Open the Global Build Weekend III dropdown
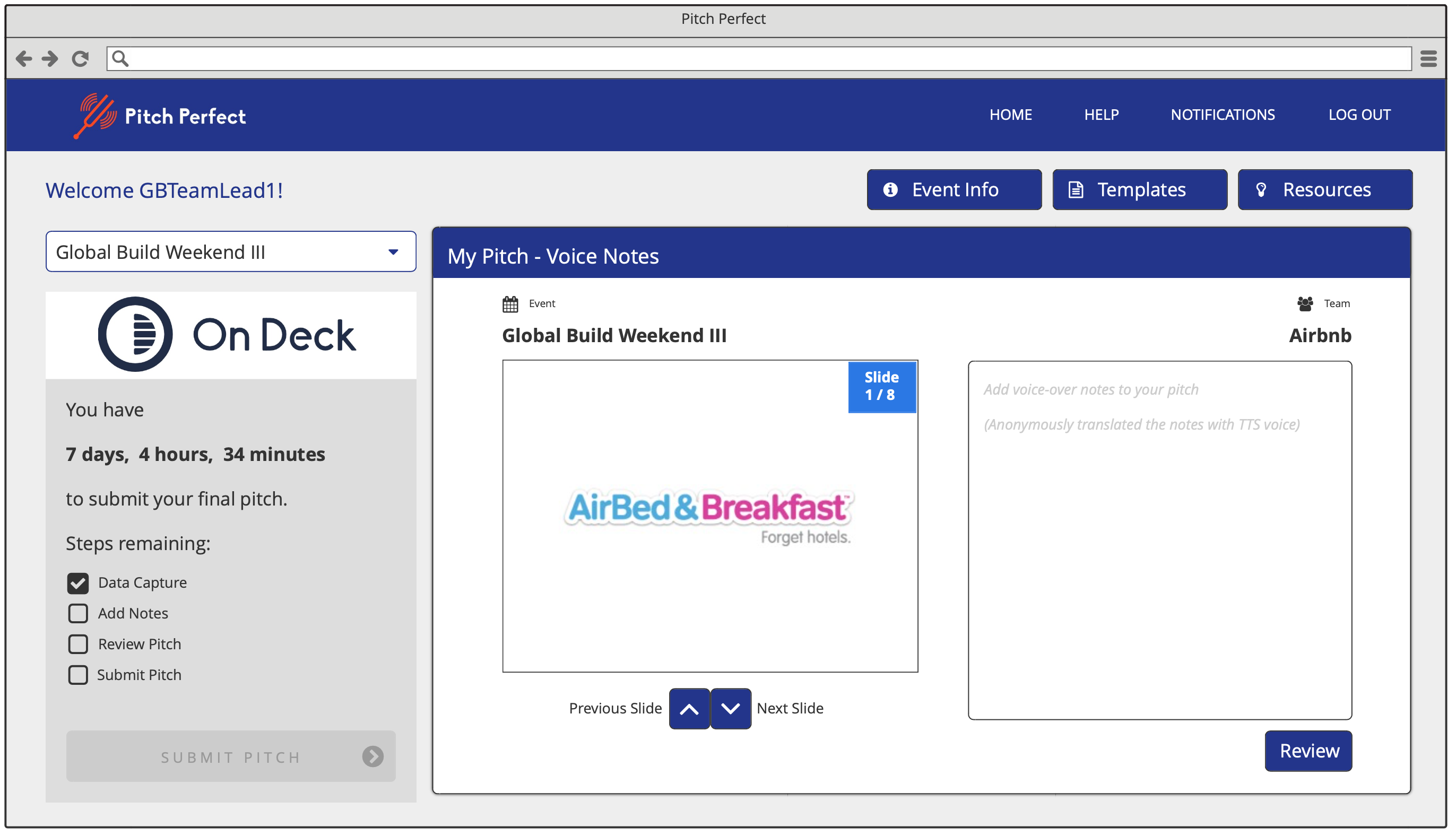 click(x=231, y=252)
